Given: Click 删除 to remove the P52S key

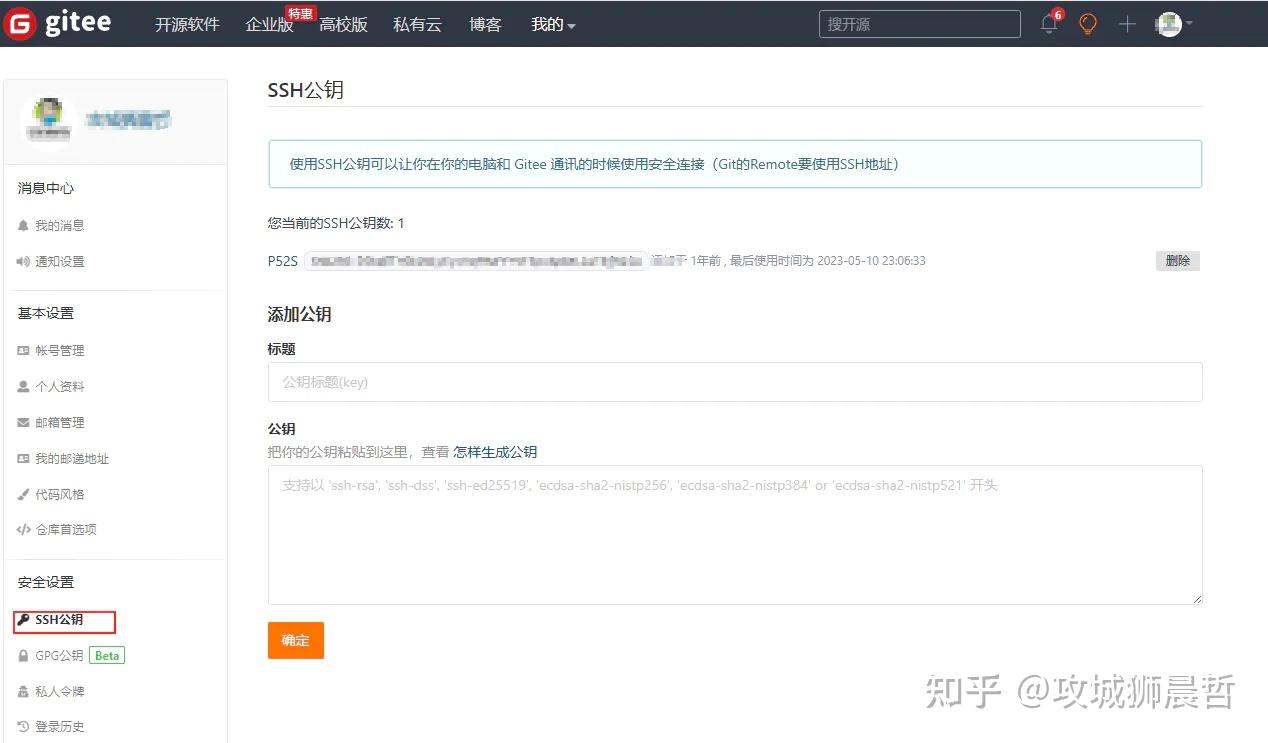Looking at the screenshot, I should click(1177, 260).
